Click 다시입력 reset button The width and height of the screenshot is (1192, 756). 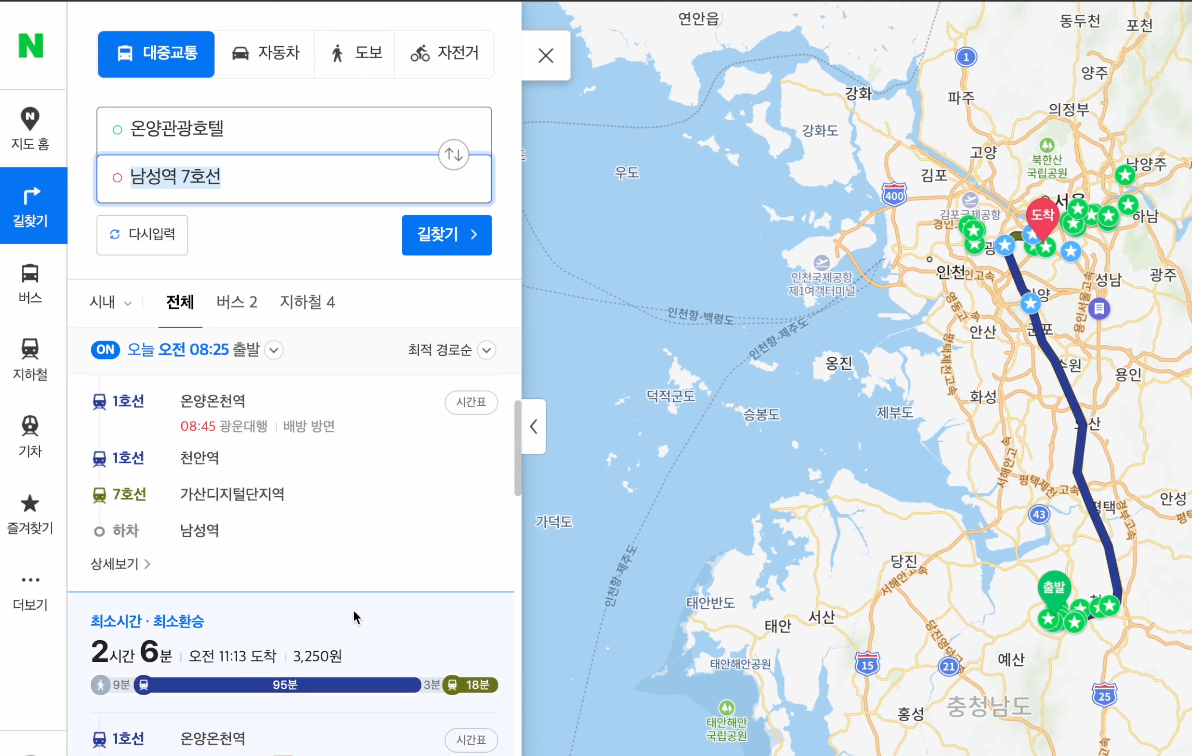(142, 234)
